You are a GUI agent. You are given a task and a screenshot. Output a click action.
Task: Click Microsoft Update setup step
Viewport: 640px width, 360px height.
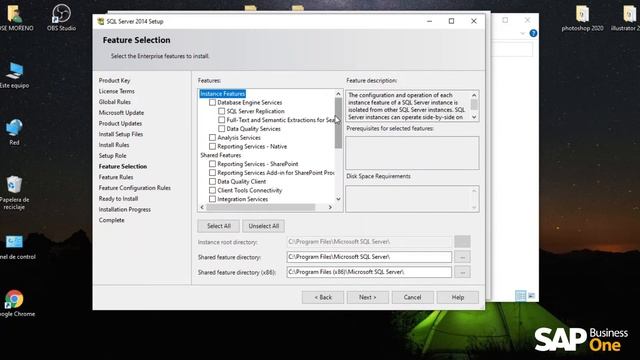click(121, 113)
